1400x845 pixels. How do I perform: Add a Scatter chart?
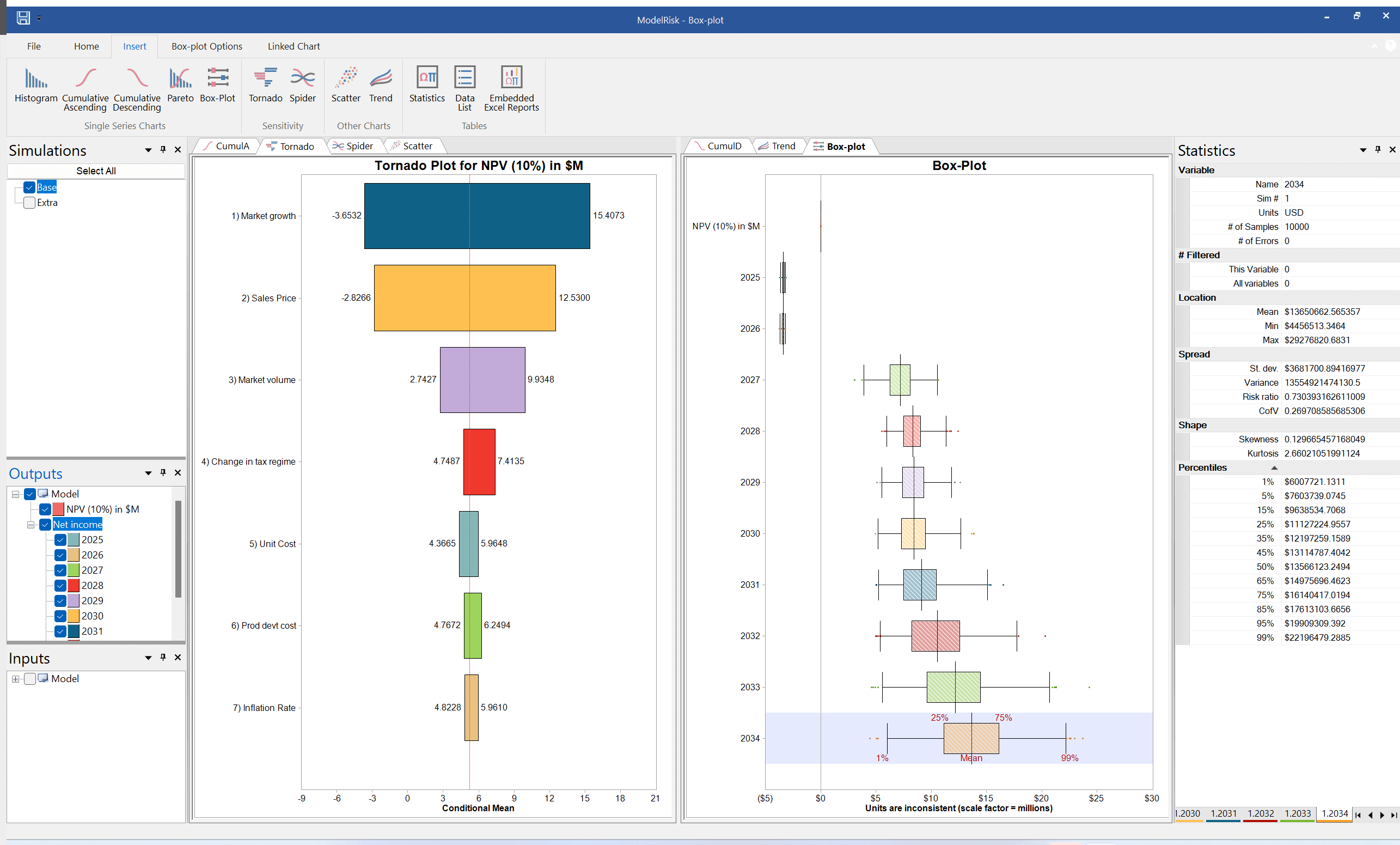[x=345, y=86]
